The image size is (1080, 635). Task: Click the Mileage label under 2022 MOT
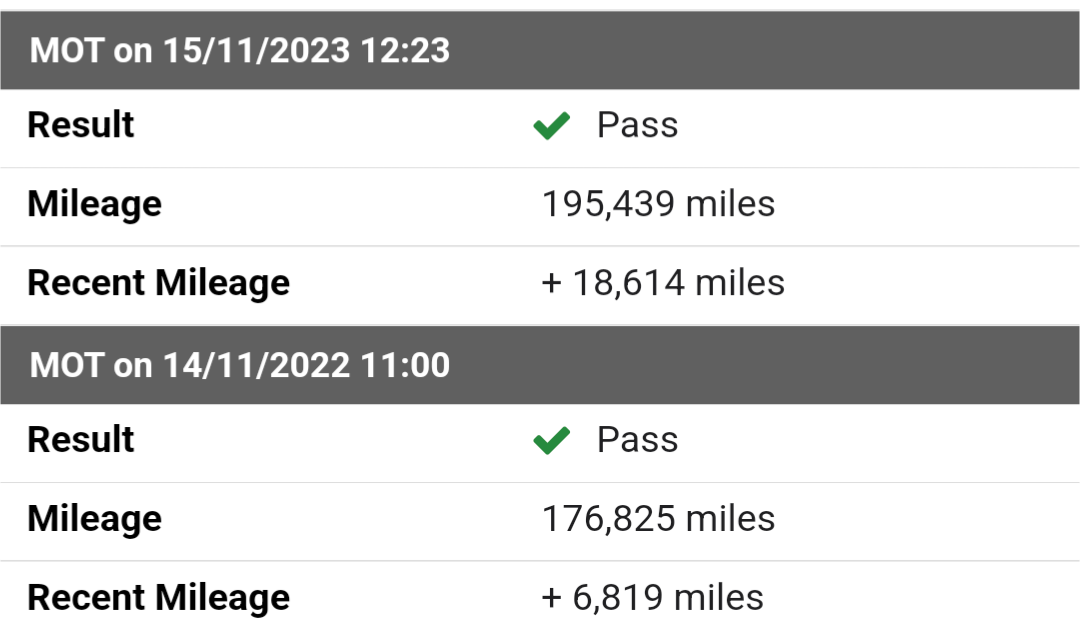coord(94,519)
